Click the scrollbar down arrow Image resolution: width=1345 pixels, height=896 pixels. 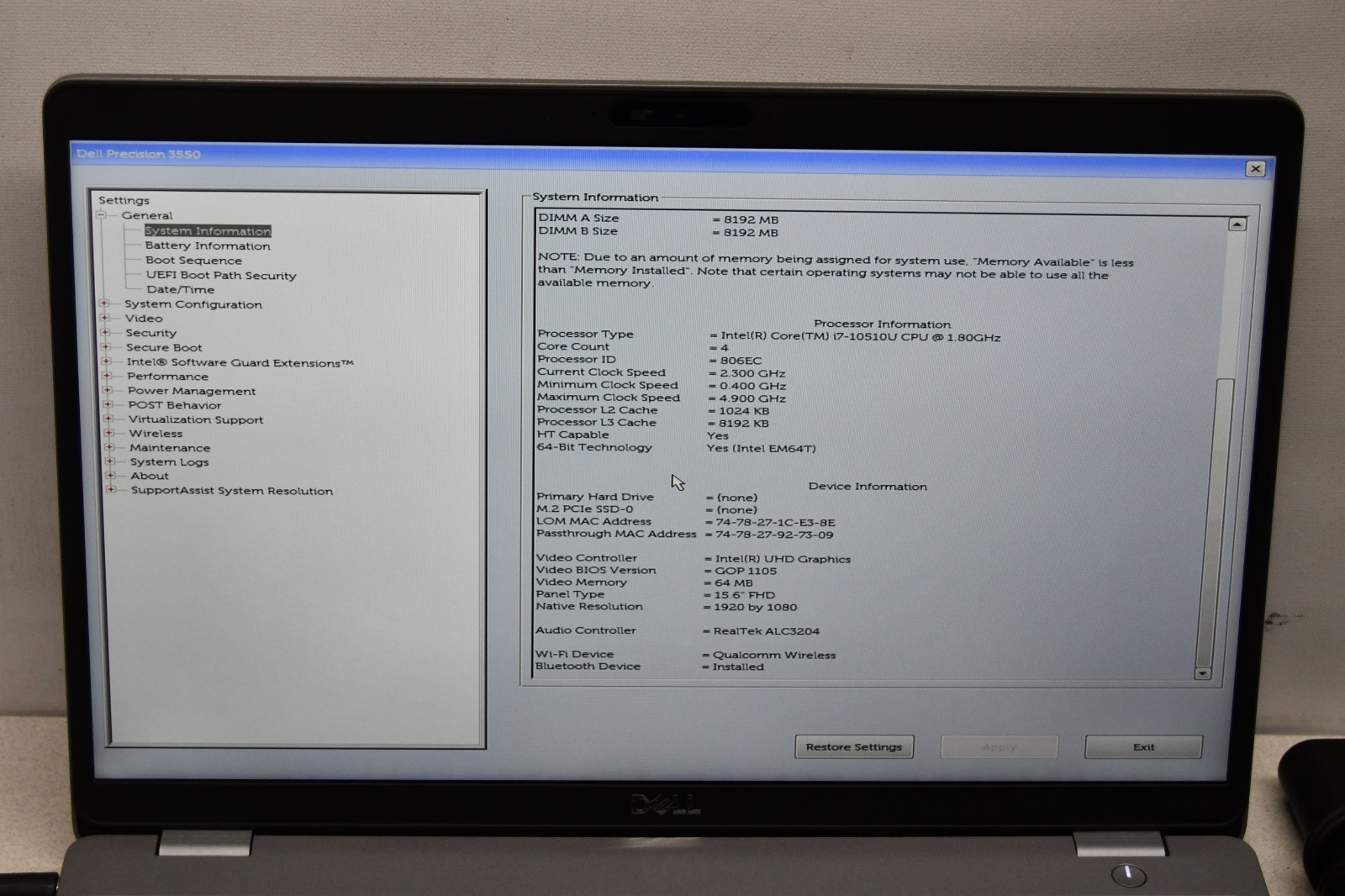coord(1203,673)
